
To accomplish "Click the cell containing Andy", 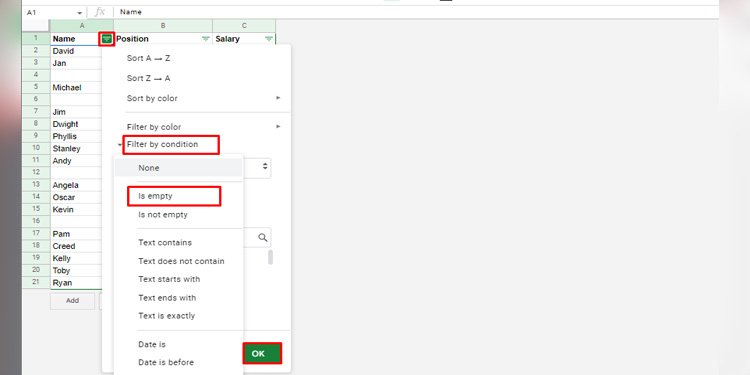I will [x=76, y=161].
